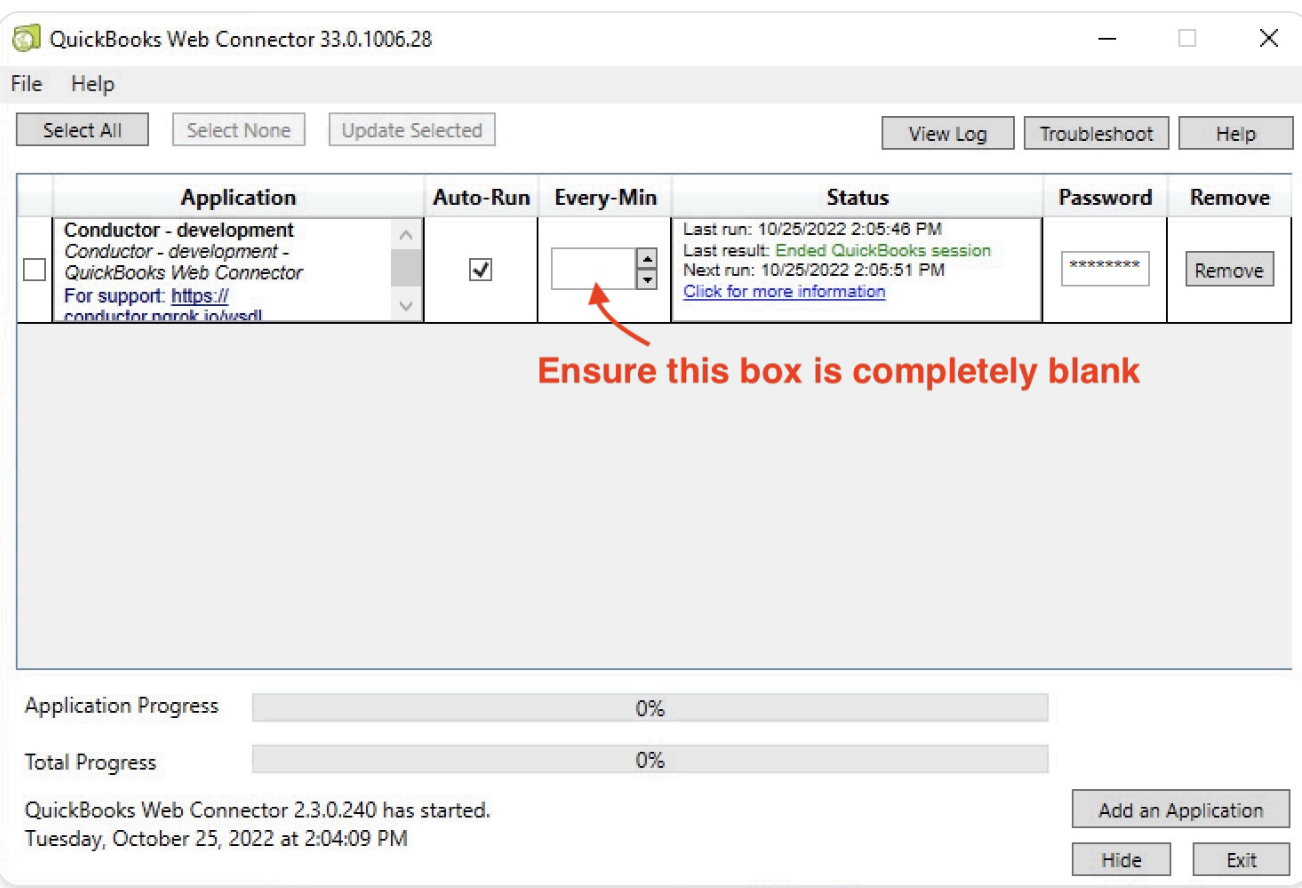The height and width of the screenshot is (888, 1302).
Task: Click the 'Tuesday, October 25, 2022' timestamp line
Action: coord(216,838)
